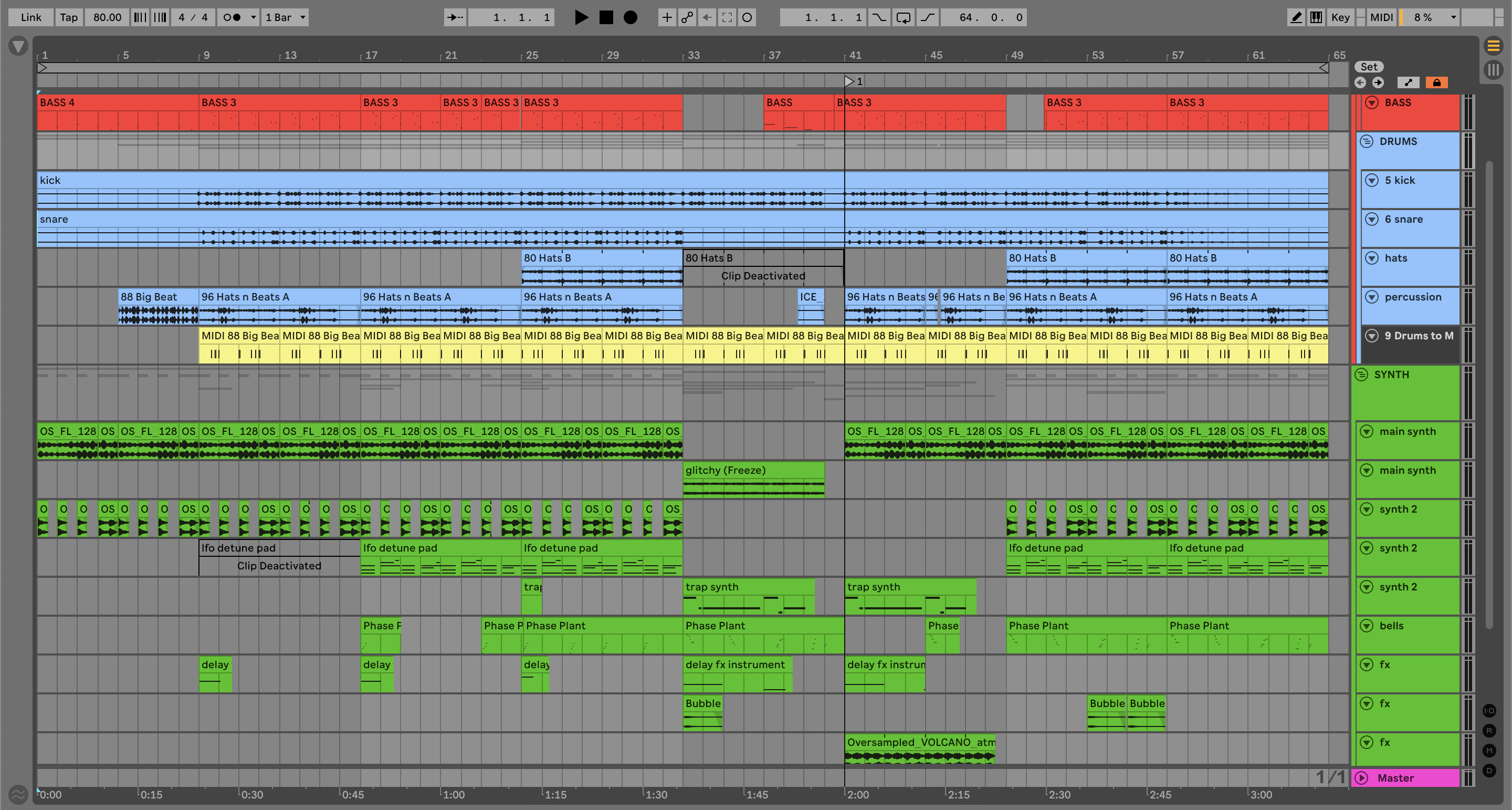Fold the DRUMS group track
Viewport: 1512px width, 810px height.
[1367, 141]
